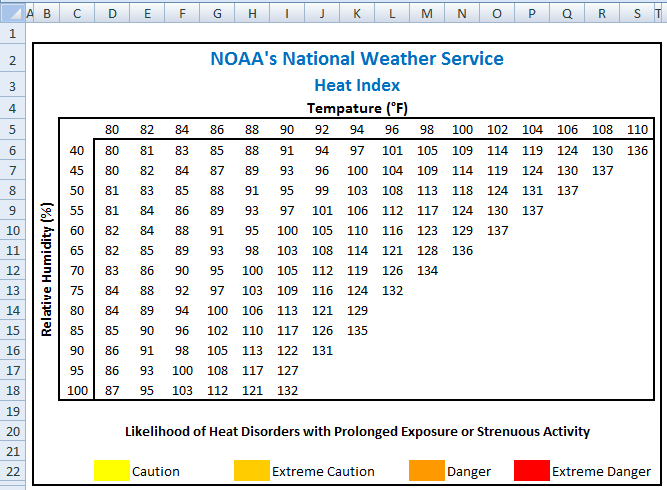Screen dimensions: 667x490
Task: Select value 126 in the 85 humidity row
Action: [x=322, y=330]
